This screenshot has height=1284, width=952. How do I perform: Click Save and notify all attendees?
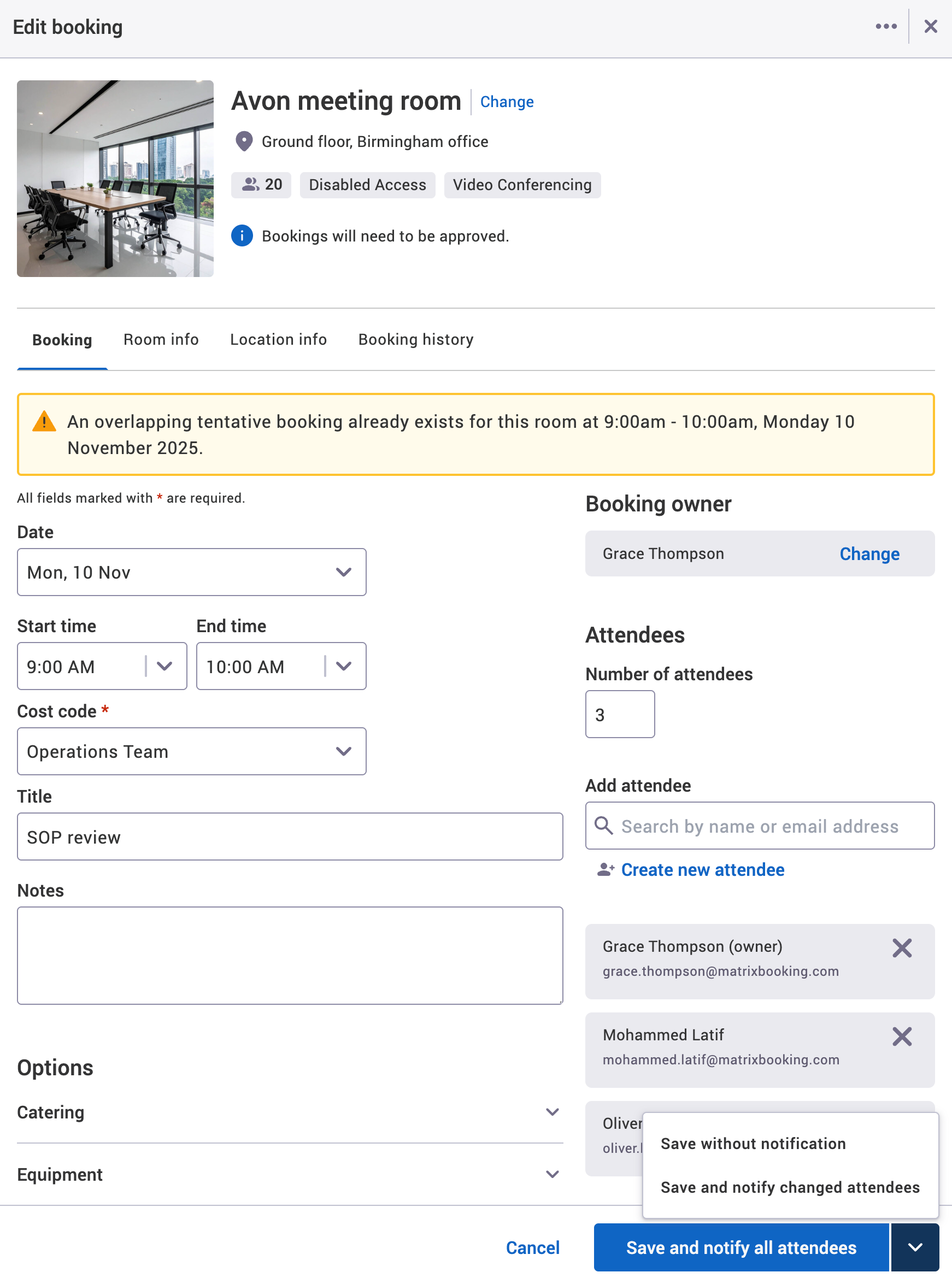741,1248
